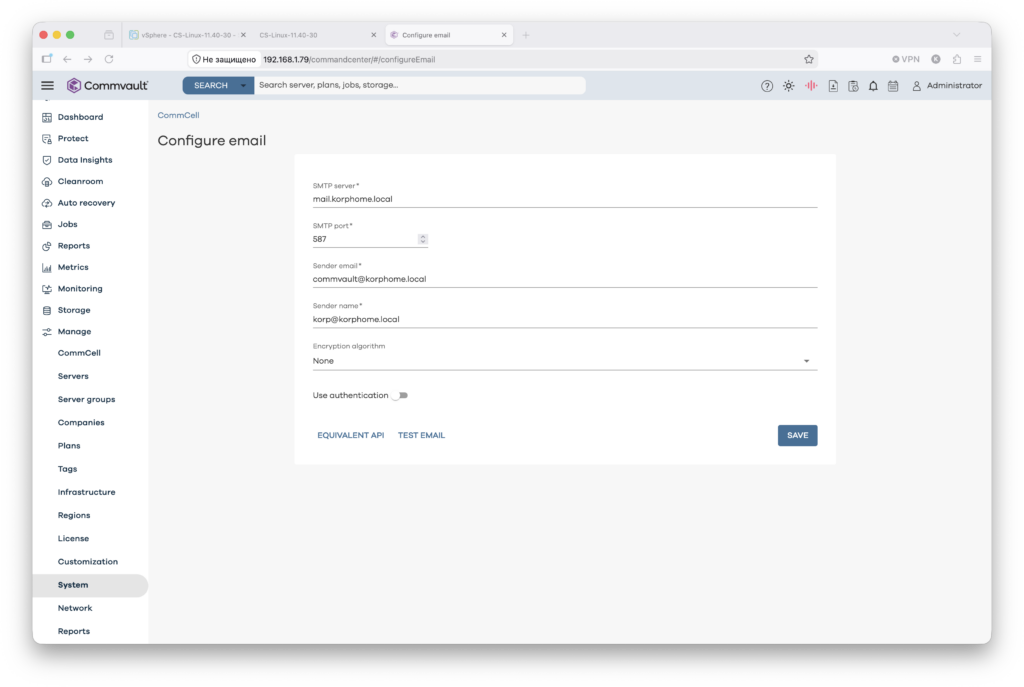Switch theme with the sun icon
Viewport: 1024px width, 687px height.
tap(788, 86)
